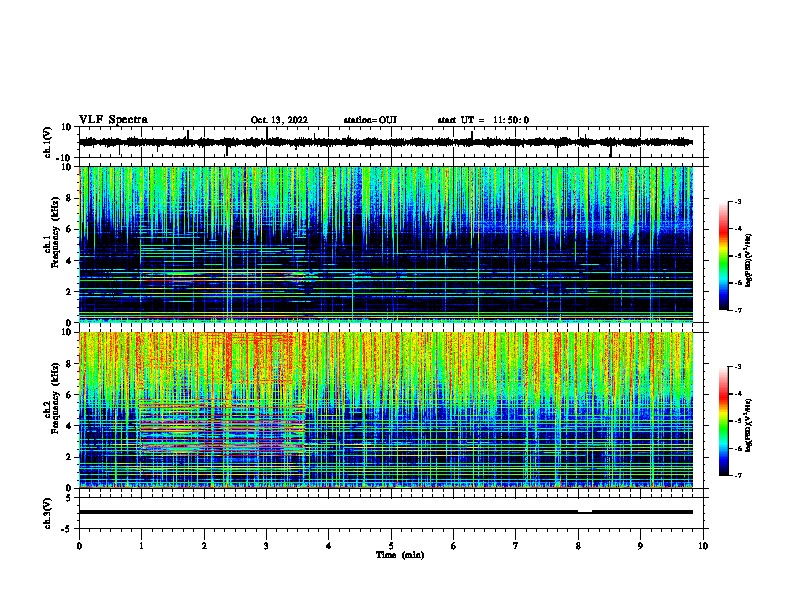This screenshot has height=612, width=792.
Task: Click time axis tick label "2"
Action: tap(204, 546)
